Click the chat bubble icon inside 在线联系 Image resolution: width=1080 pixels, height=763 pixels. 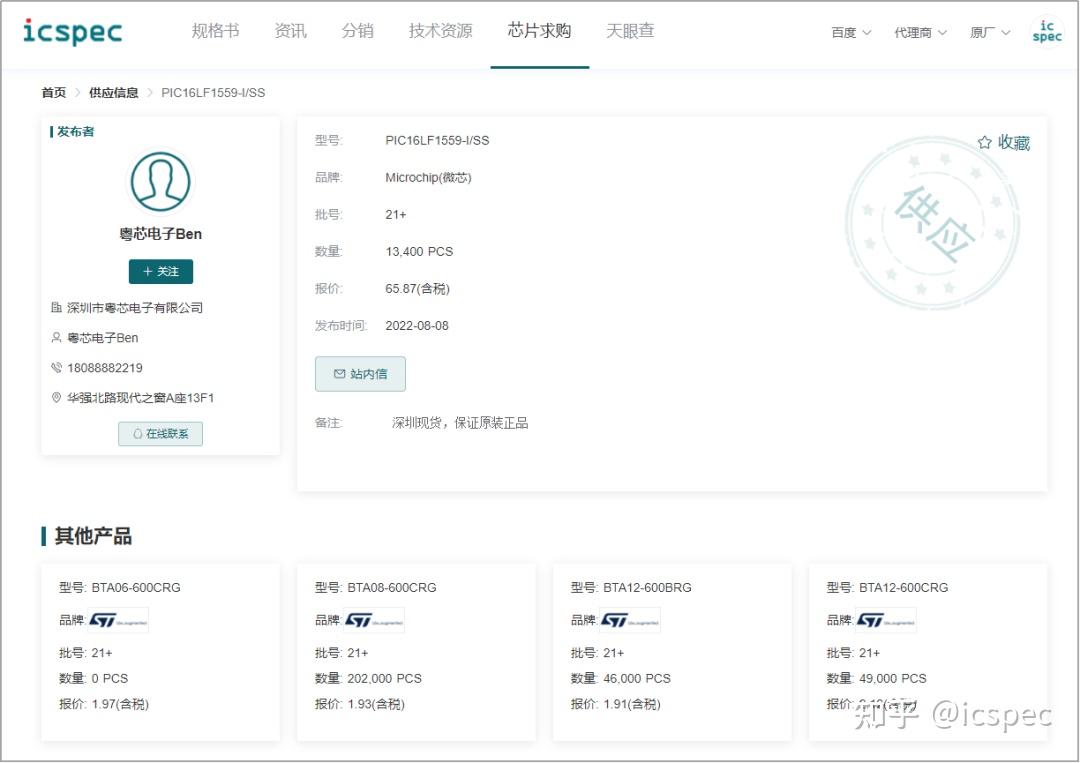pos(139,433)
